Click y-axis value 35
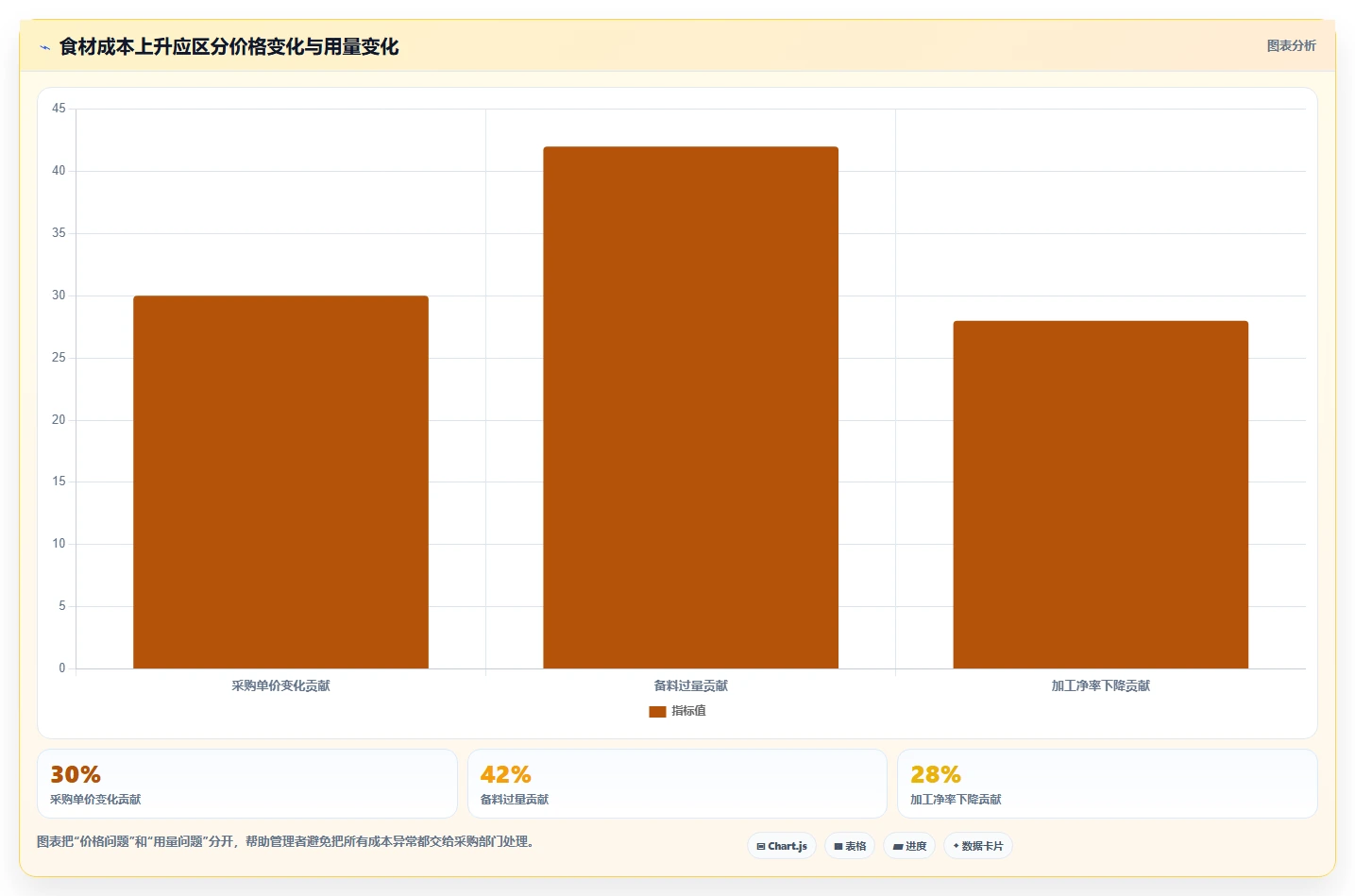The width and height of the screenshot is (1355, 896). point(59,233)
